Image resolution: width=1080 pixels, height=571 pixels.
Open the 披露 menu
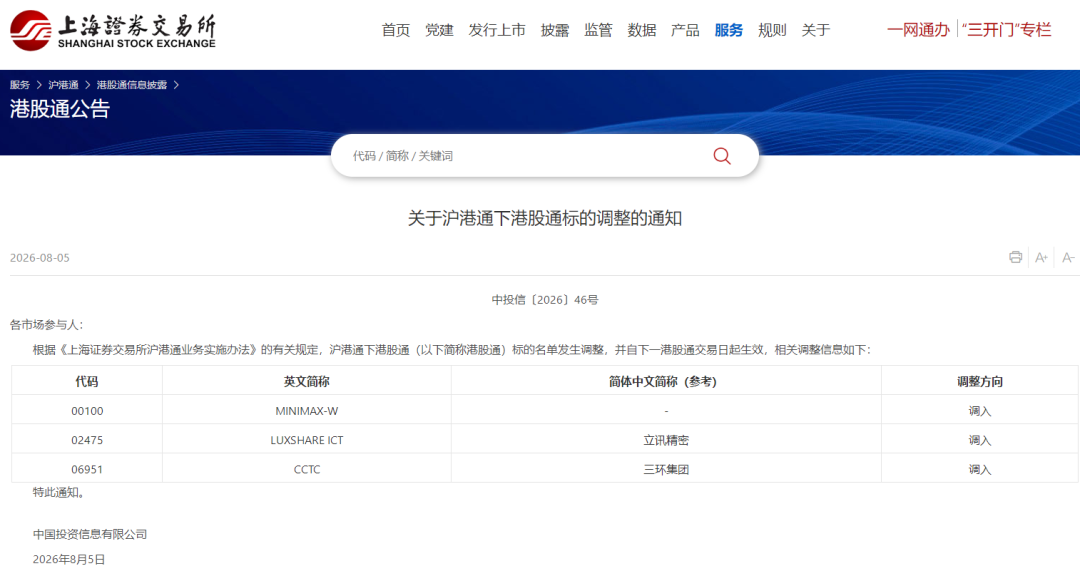(555, 30)
